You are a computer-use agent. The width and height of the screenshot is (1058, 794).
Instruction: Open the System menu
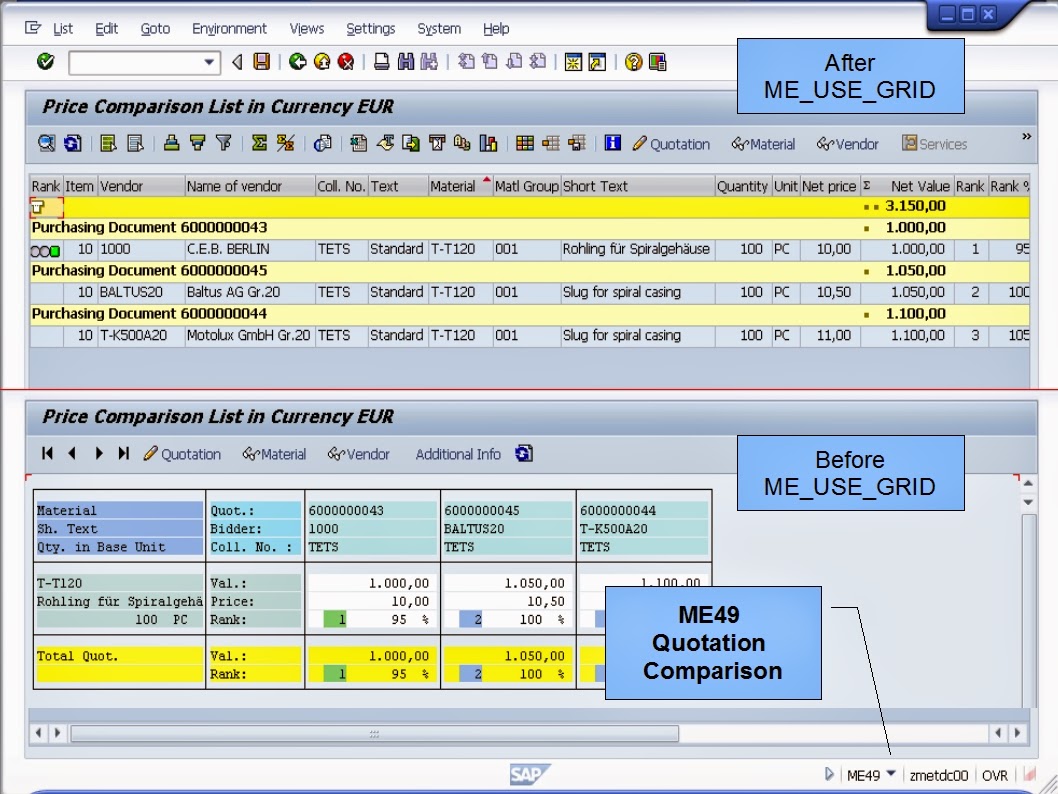(x=439, y=29)
